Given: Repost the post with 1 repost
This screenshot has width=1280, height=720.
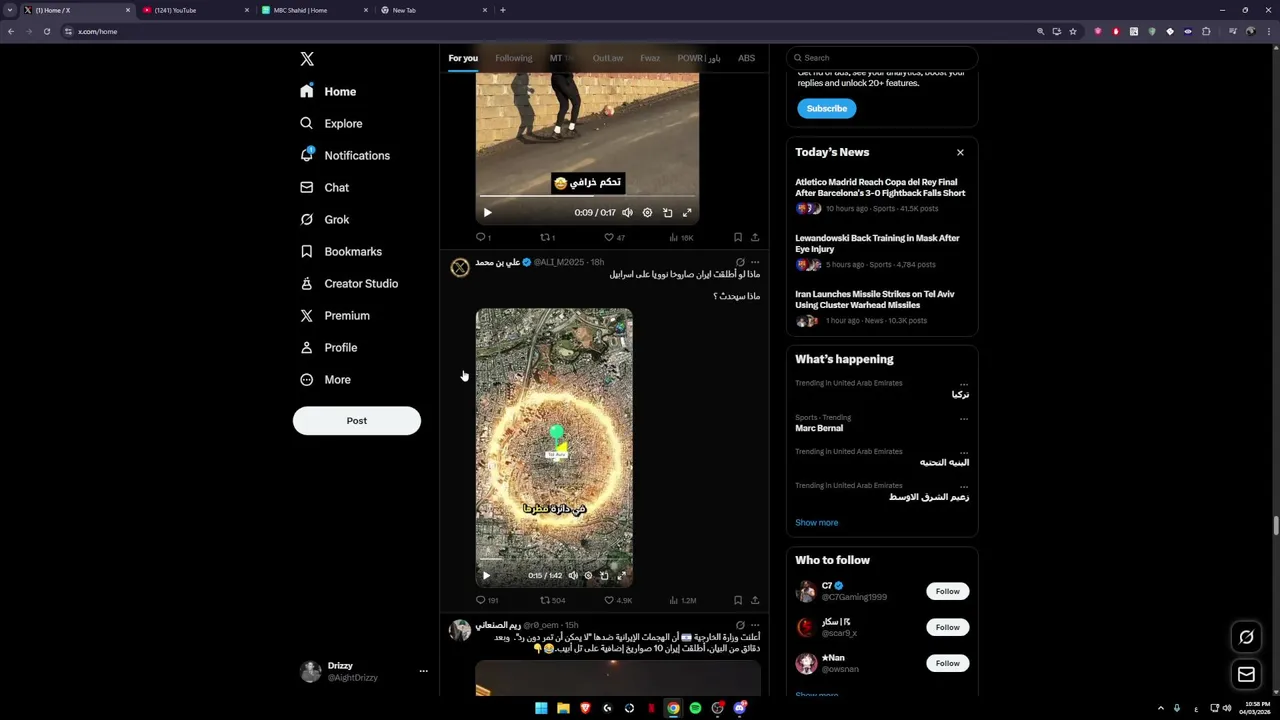Looking at the screenshot, I should tap(547, 237).
